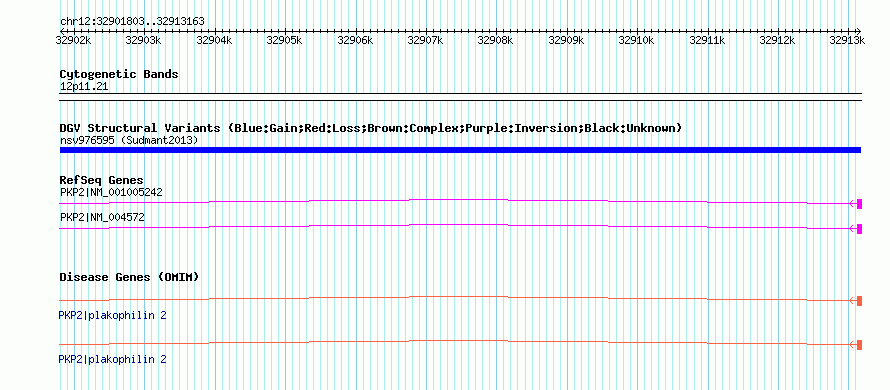Select the 32913k ruler position

coord(847,40)
